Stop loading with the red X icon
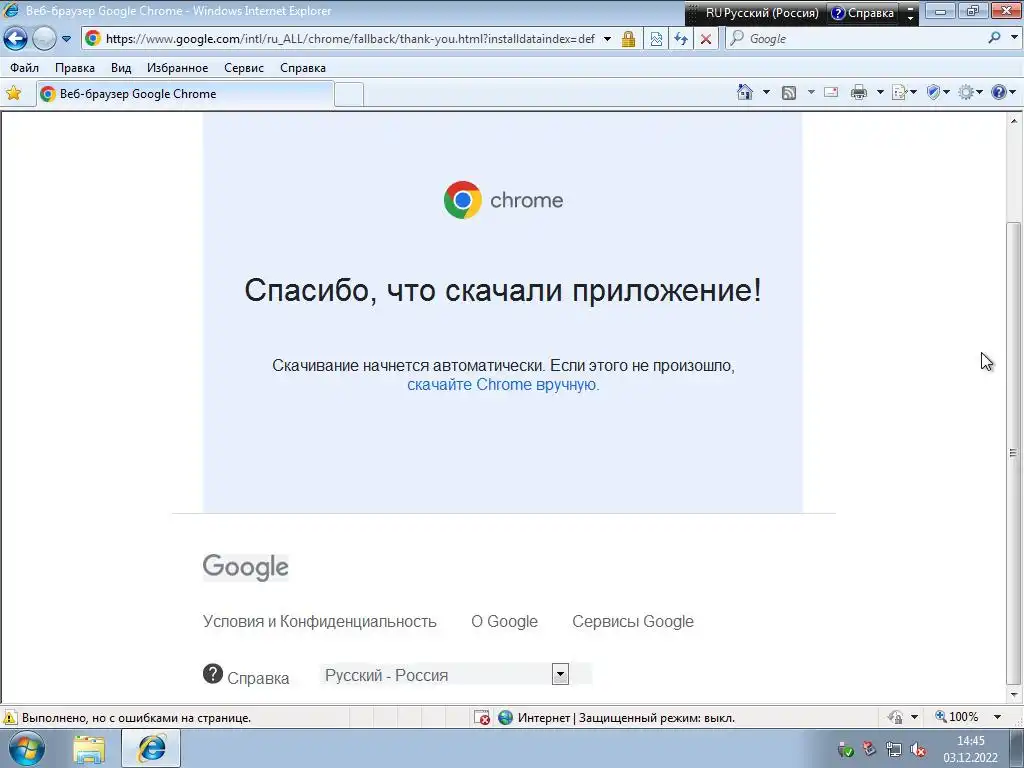This screenshot has width=1024, height=768. point(706,39)
